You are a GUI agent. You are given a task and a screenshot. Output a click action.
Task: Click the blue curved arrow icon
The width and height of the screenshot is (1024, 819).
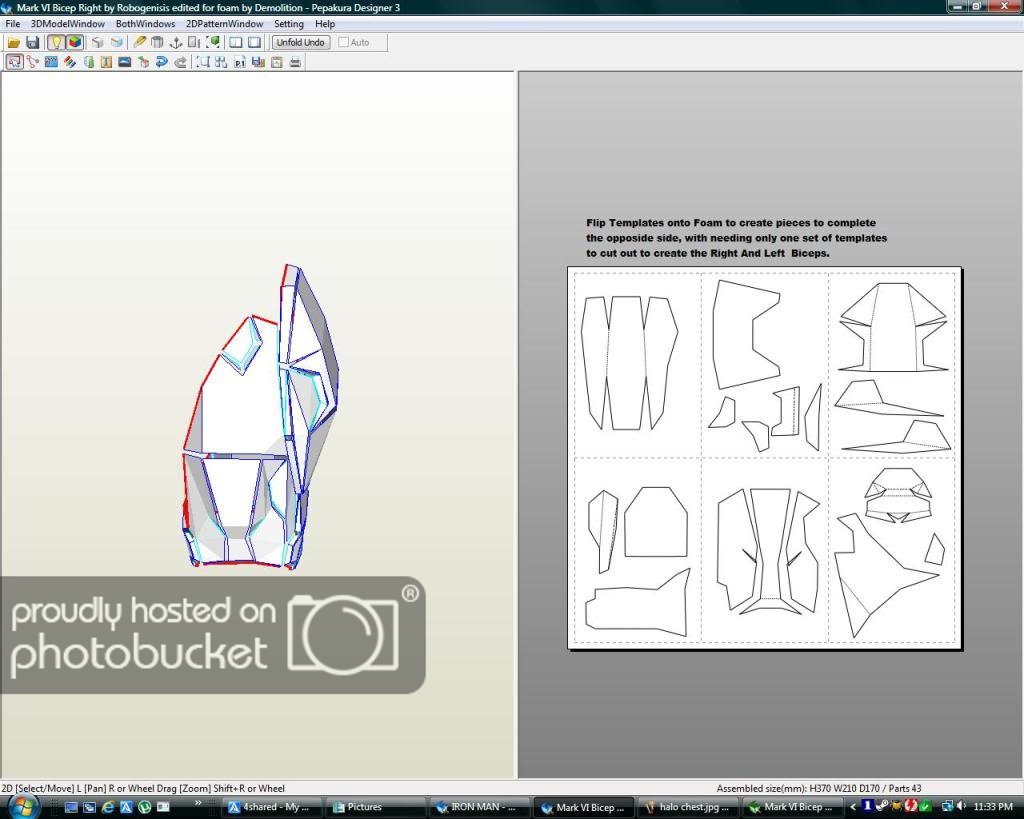tap(162, 62)
